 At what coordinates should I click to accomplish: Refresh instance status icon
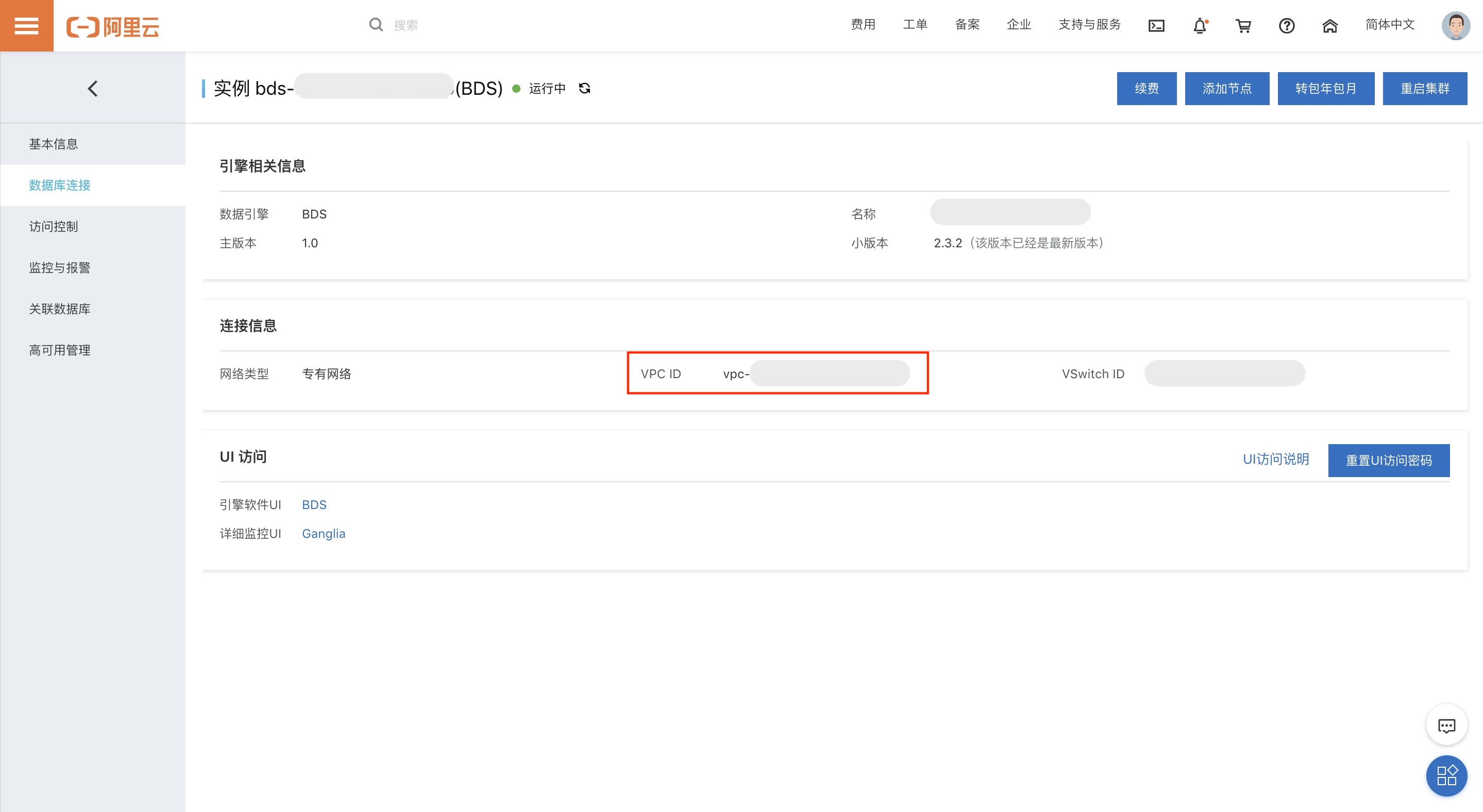click(584, 88)
